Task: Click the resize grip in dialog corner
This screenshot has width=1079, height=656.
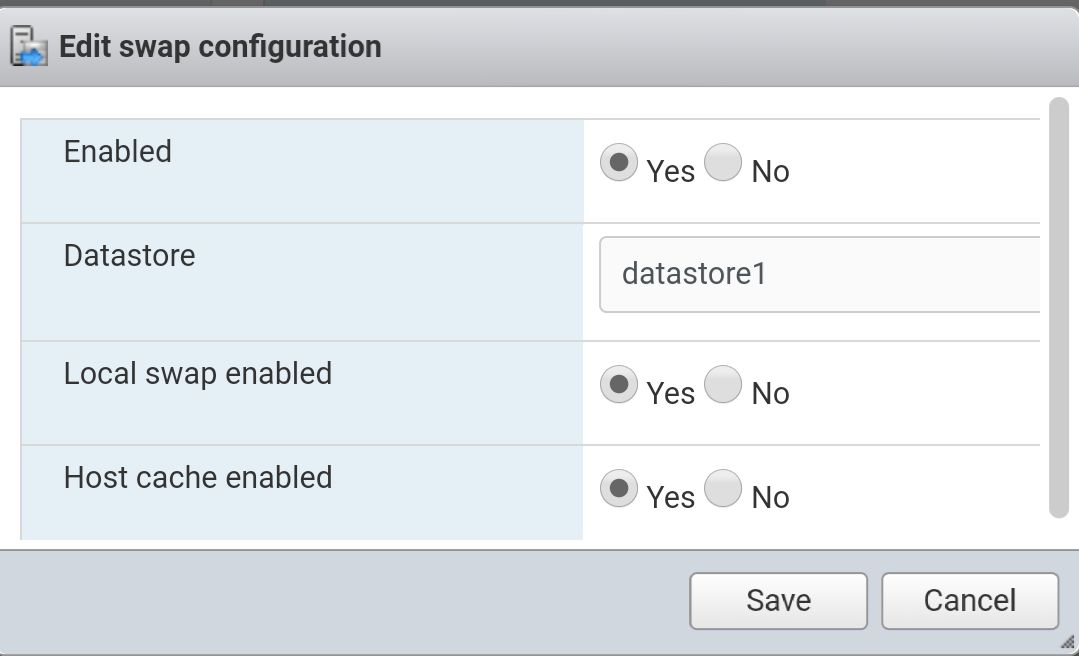Action: coord(1067,643)
